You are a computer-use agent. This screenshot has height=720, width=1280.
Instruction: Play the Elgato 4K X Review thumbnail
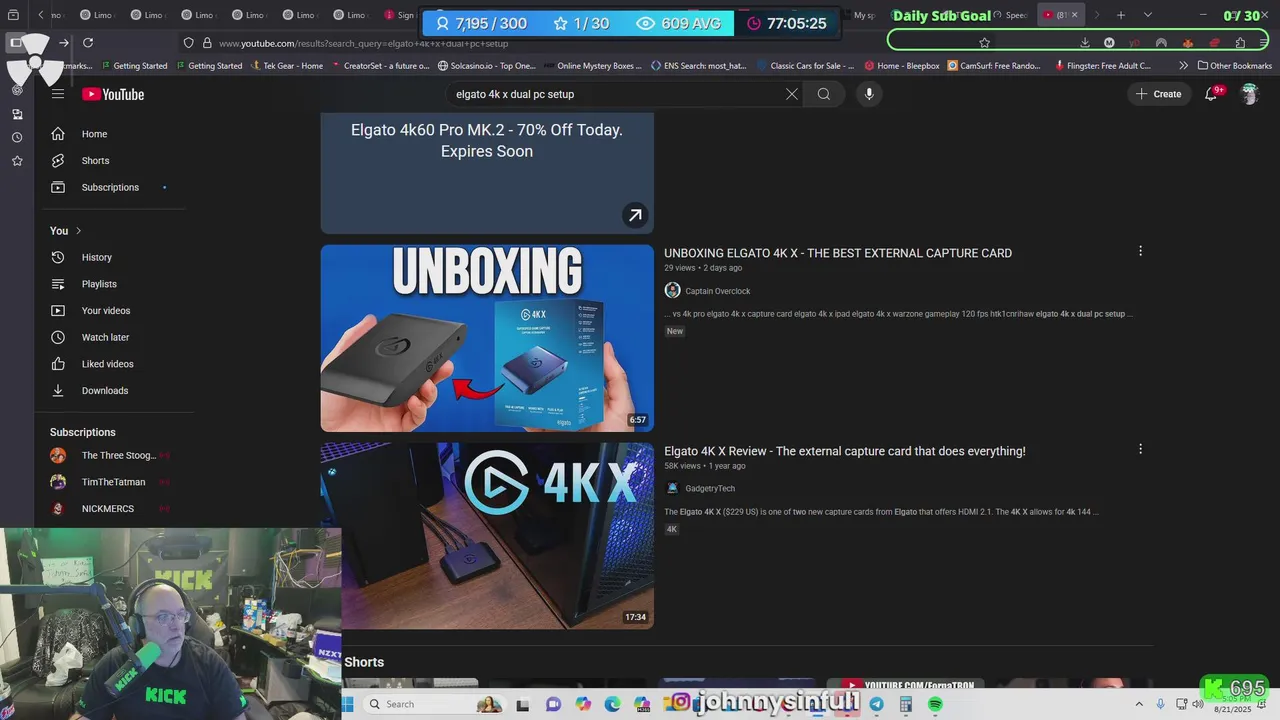(x=487, y=536)
